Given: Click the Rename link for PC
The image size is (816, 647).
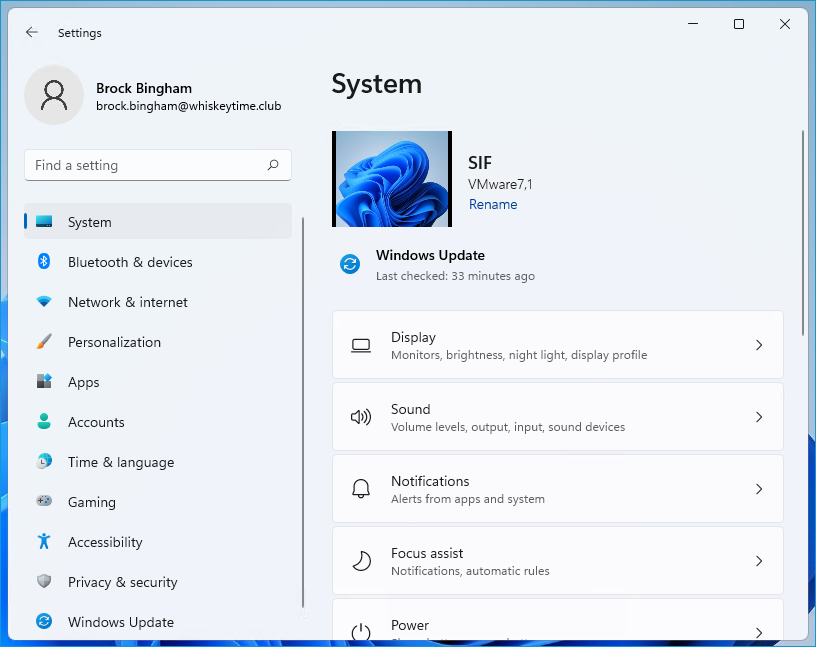Looking at the screenshot, I should [x=493, y=204].
